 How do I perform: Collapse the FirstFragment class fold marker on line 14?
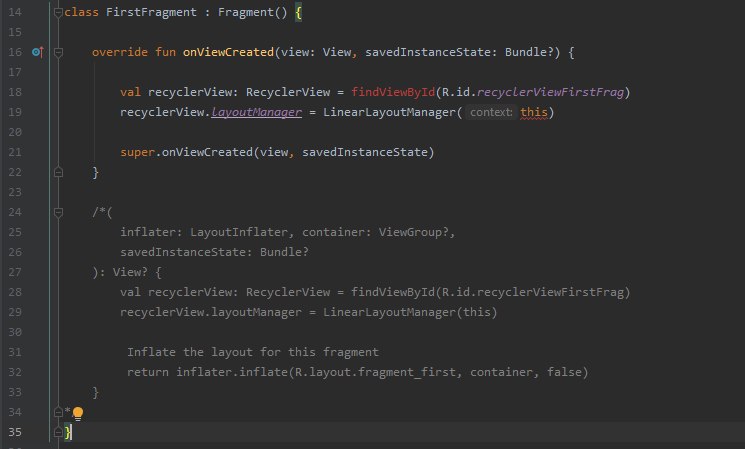click(x=58, y=12)
